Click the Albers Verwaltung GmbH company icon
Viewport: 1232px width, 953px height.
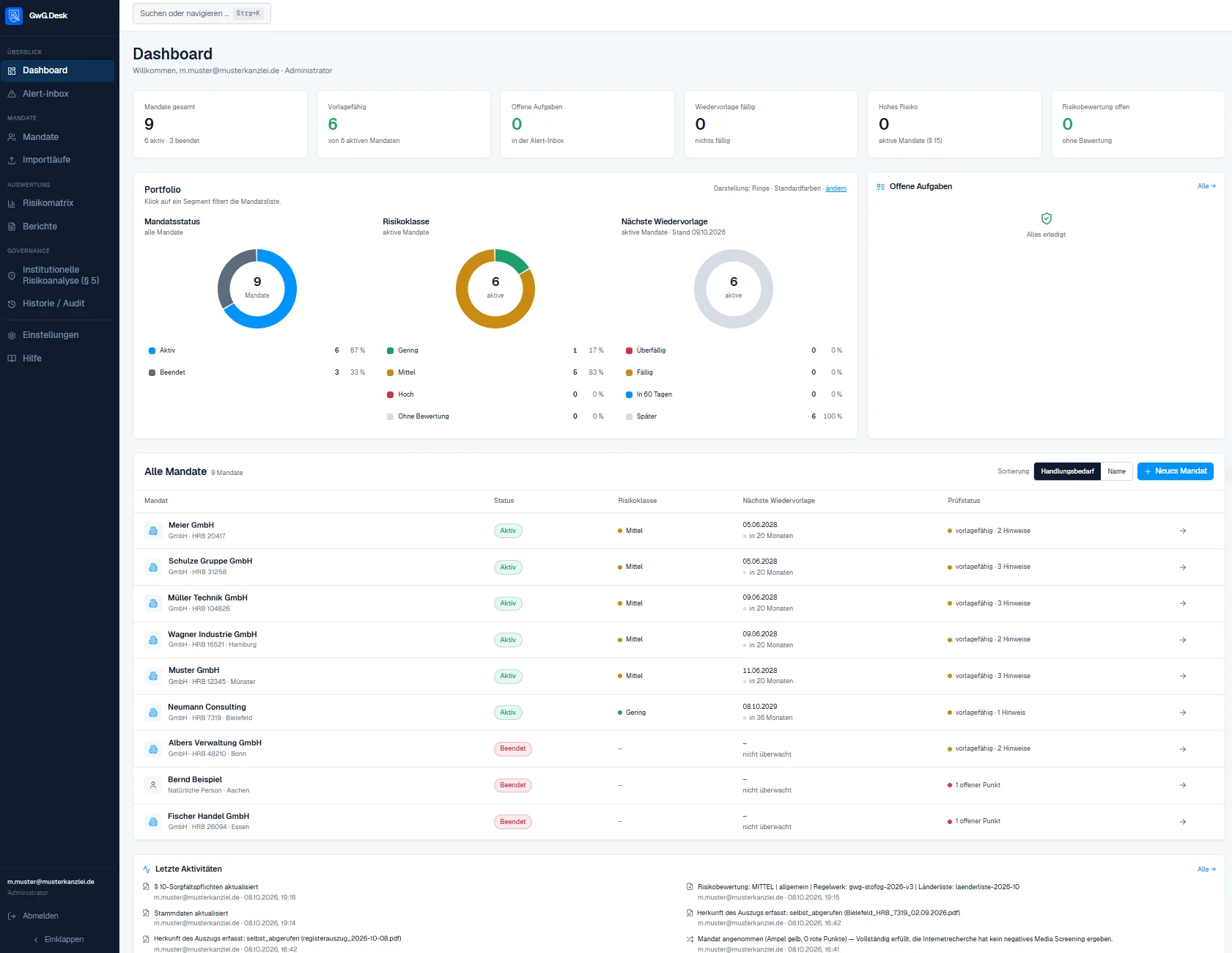pos(153,749)
